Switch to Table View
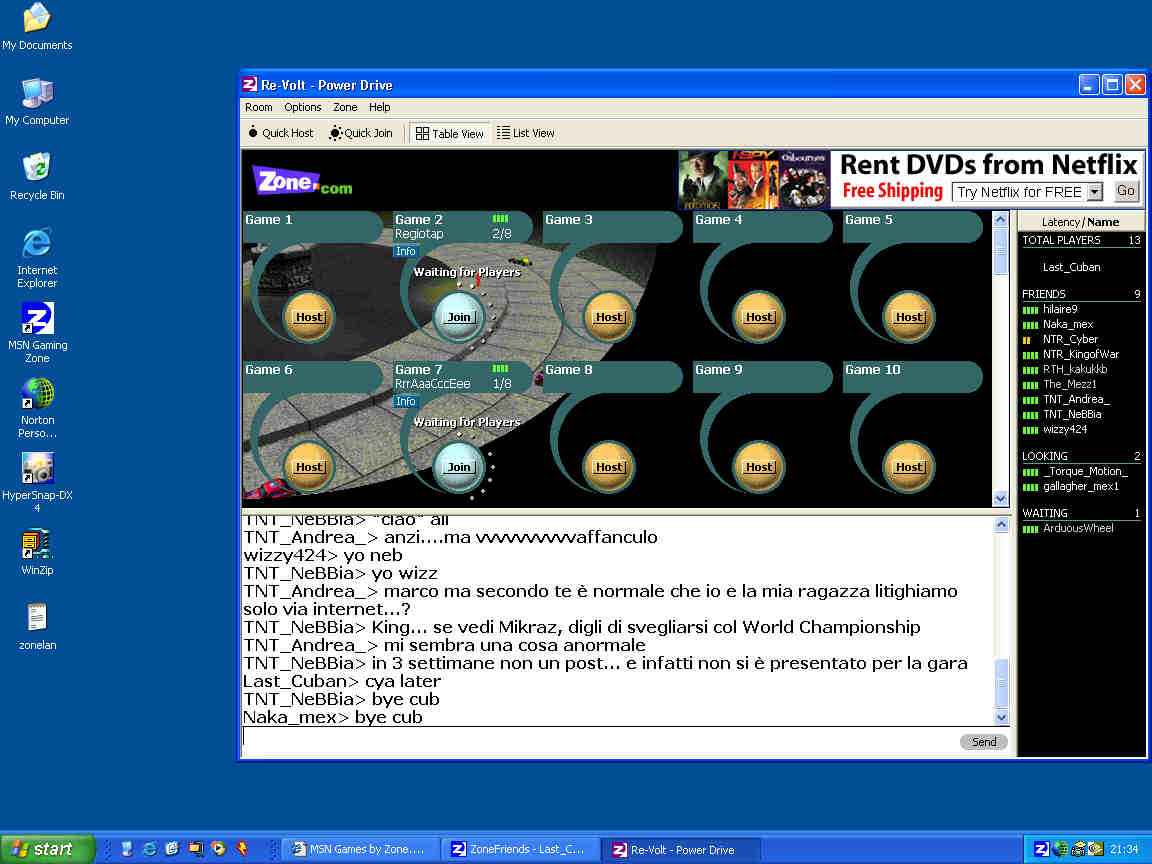The image size is (1152, 864). point(450,133)
